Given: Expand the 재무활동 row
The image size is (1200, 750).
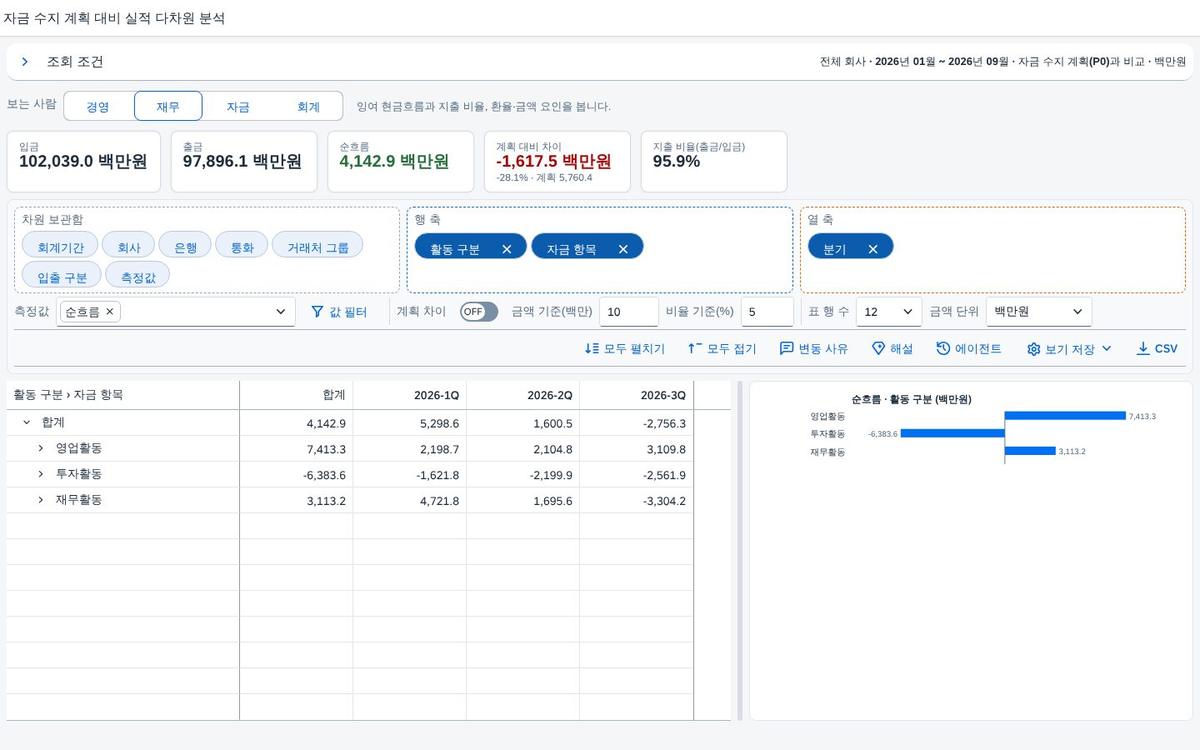Looking at the screenshot, I should [x=41, y=500].
